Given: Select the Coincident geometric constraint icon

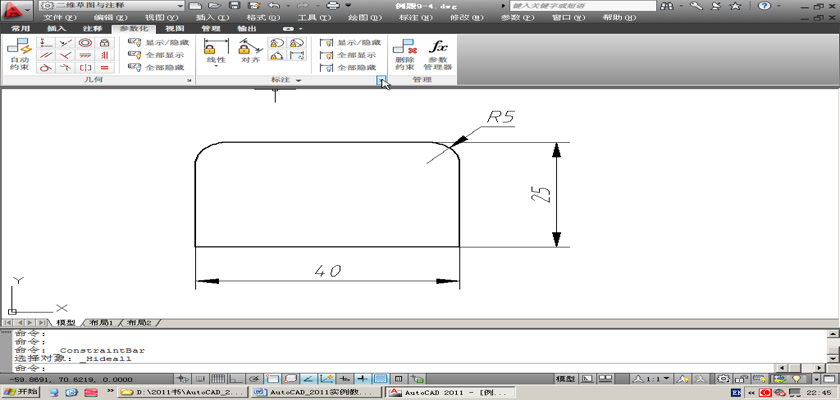Looking at the screenshot, I should (46, 43).
